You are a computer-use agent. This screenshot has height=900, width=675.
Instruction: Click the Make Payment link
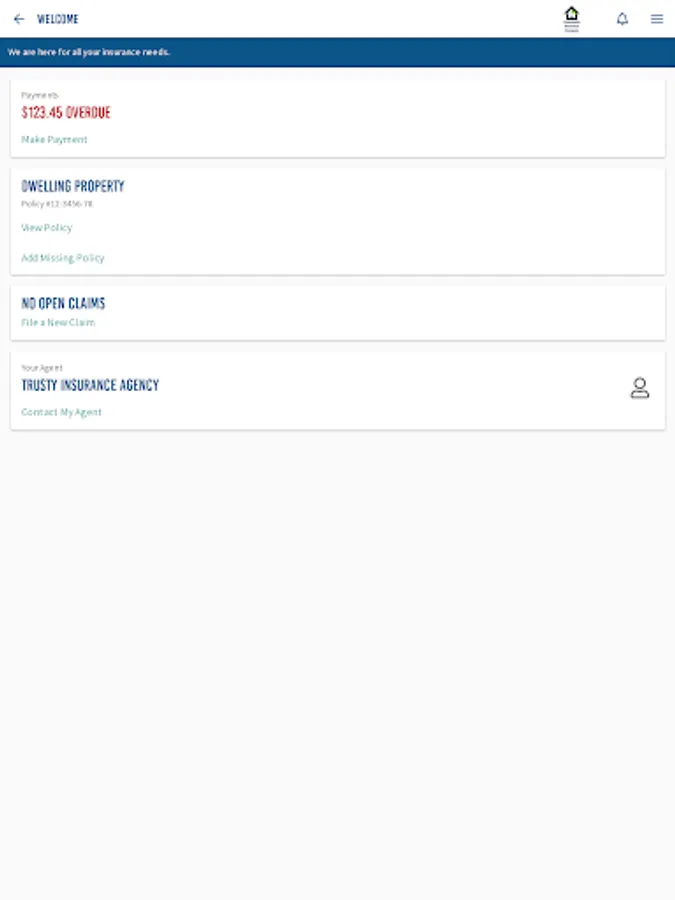pyautogui.click(x=54, y=139)
